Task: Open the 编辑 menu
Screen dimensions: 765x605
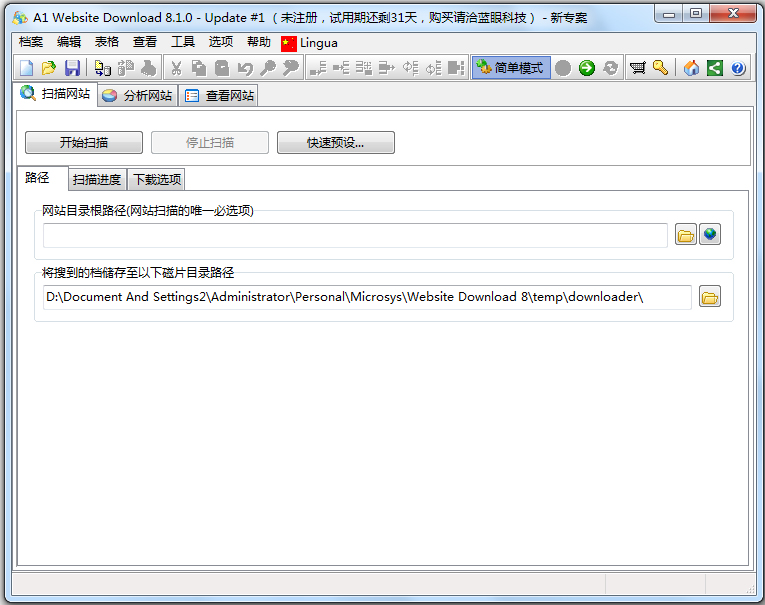Action: pos(69,42)
